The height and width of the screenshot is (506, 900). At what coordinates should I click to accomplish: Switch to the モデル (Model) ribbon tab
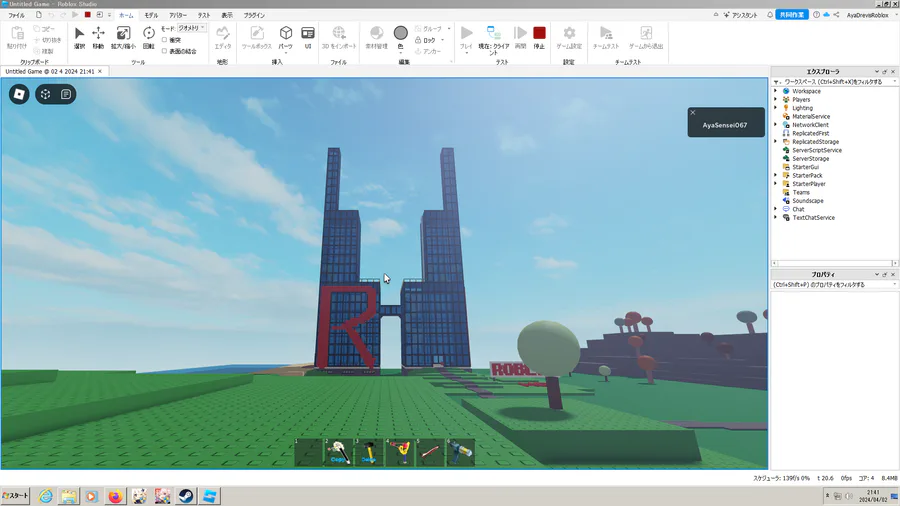point(151,15)
